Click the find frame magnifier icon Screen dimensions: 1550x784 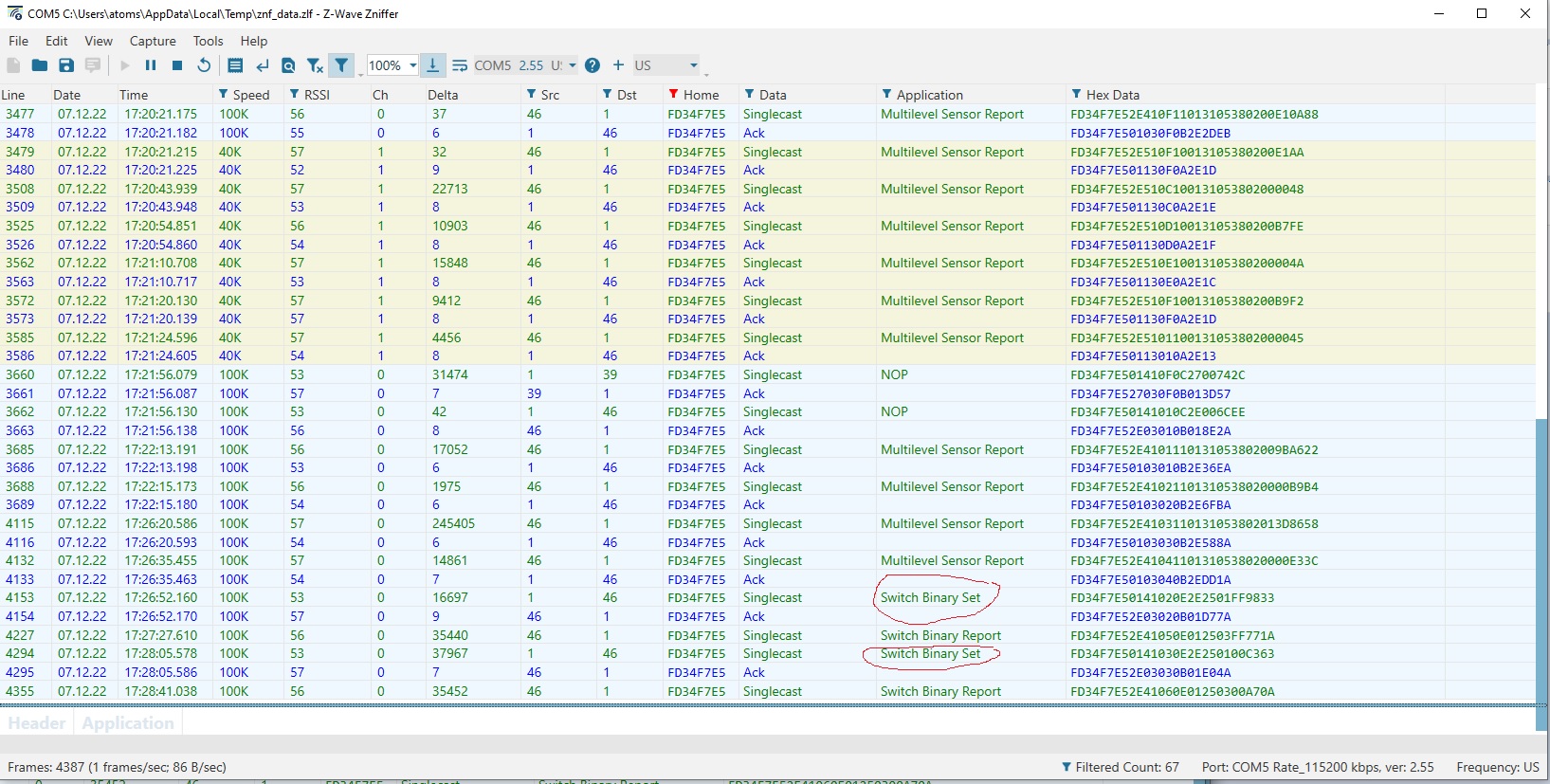coord(288,65)
